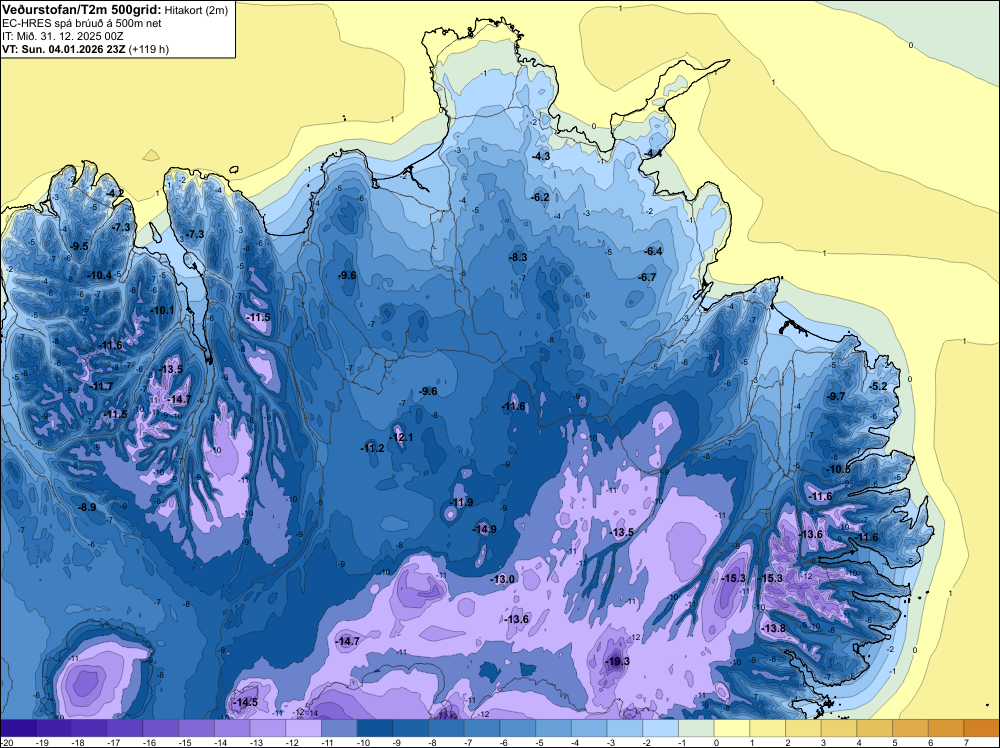This screenshot has height=748, width=1000.
Task: Click the legend swatch between 4 and 5
Action: [875, 728]
